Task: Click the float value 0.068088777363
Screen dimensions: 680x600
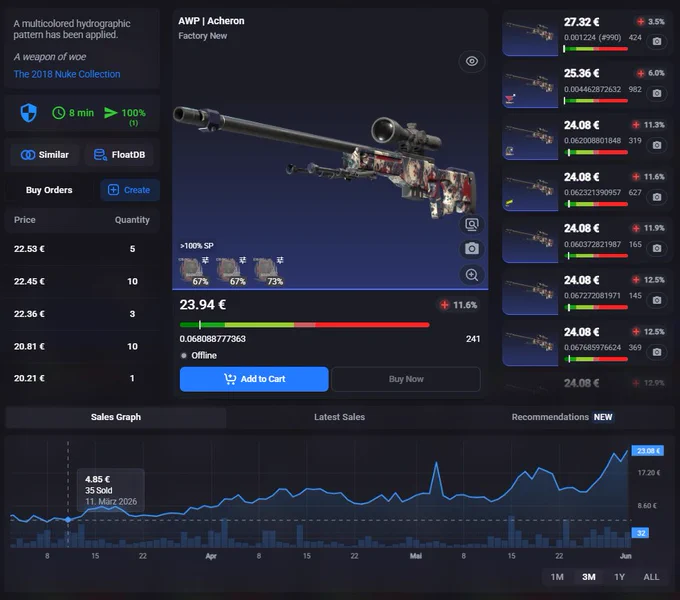Action: tap(212, 339)
